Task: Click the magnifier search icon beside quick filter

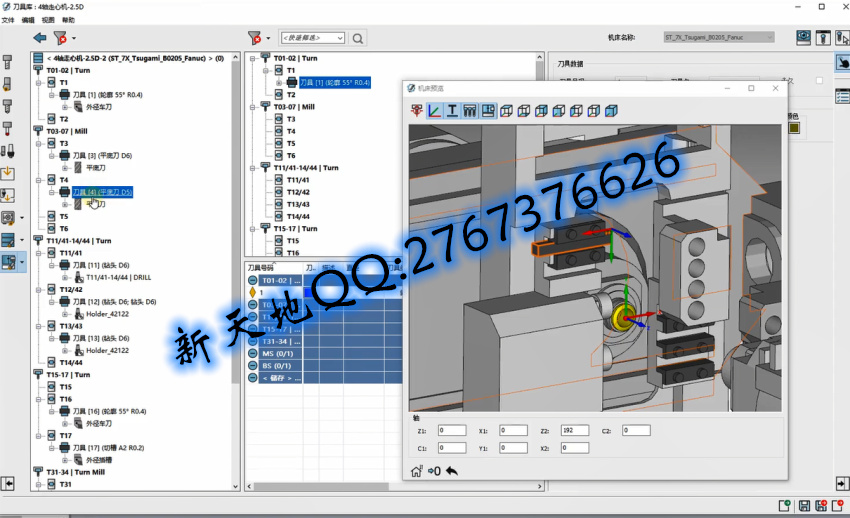Action: pyautogui.click(x=358, y=38)
